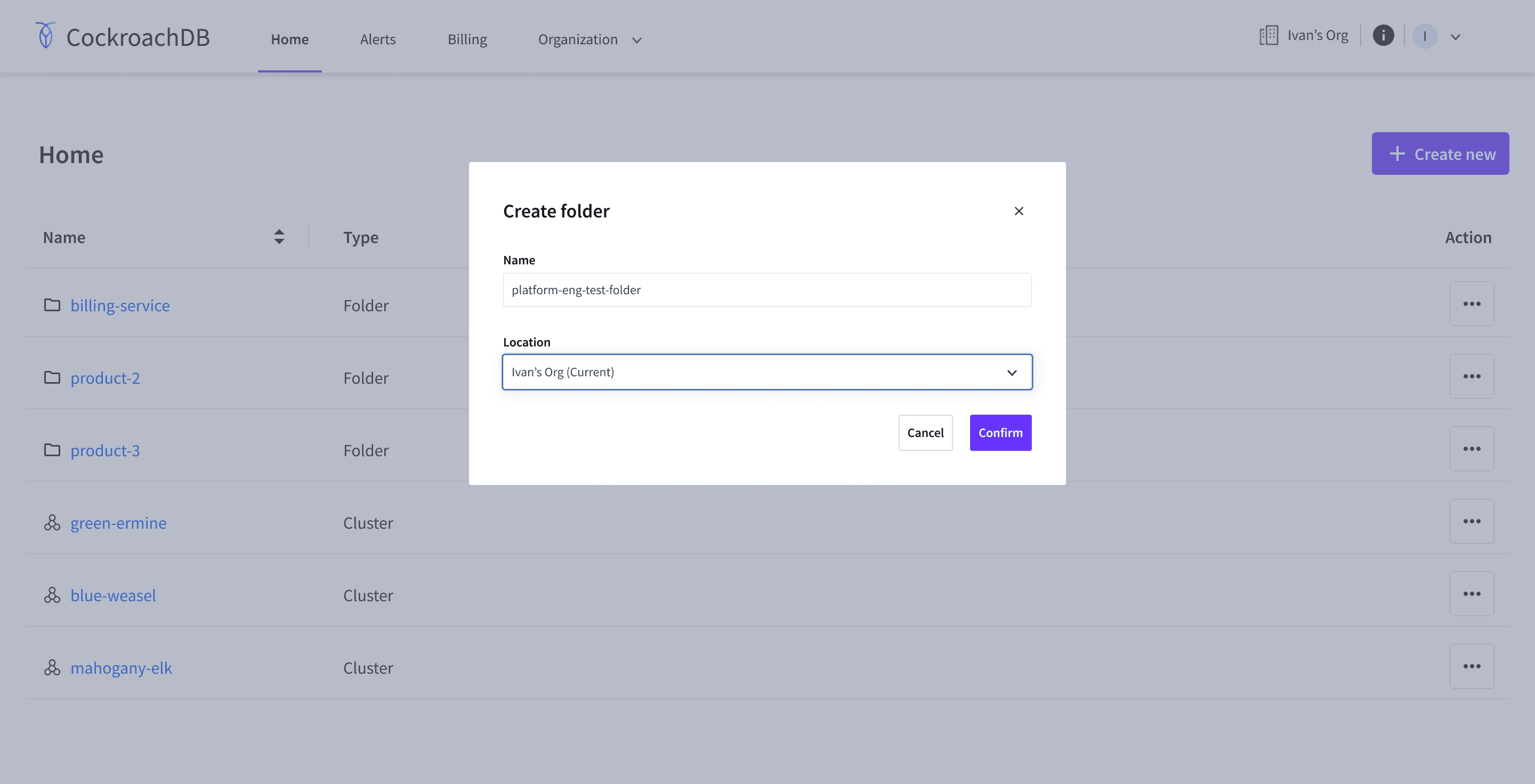
Task: Click Folder type cell for billing-service
Action: click(x=366, y=305)
